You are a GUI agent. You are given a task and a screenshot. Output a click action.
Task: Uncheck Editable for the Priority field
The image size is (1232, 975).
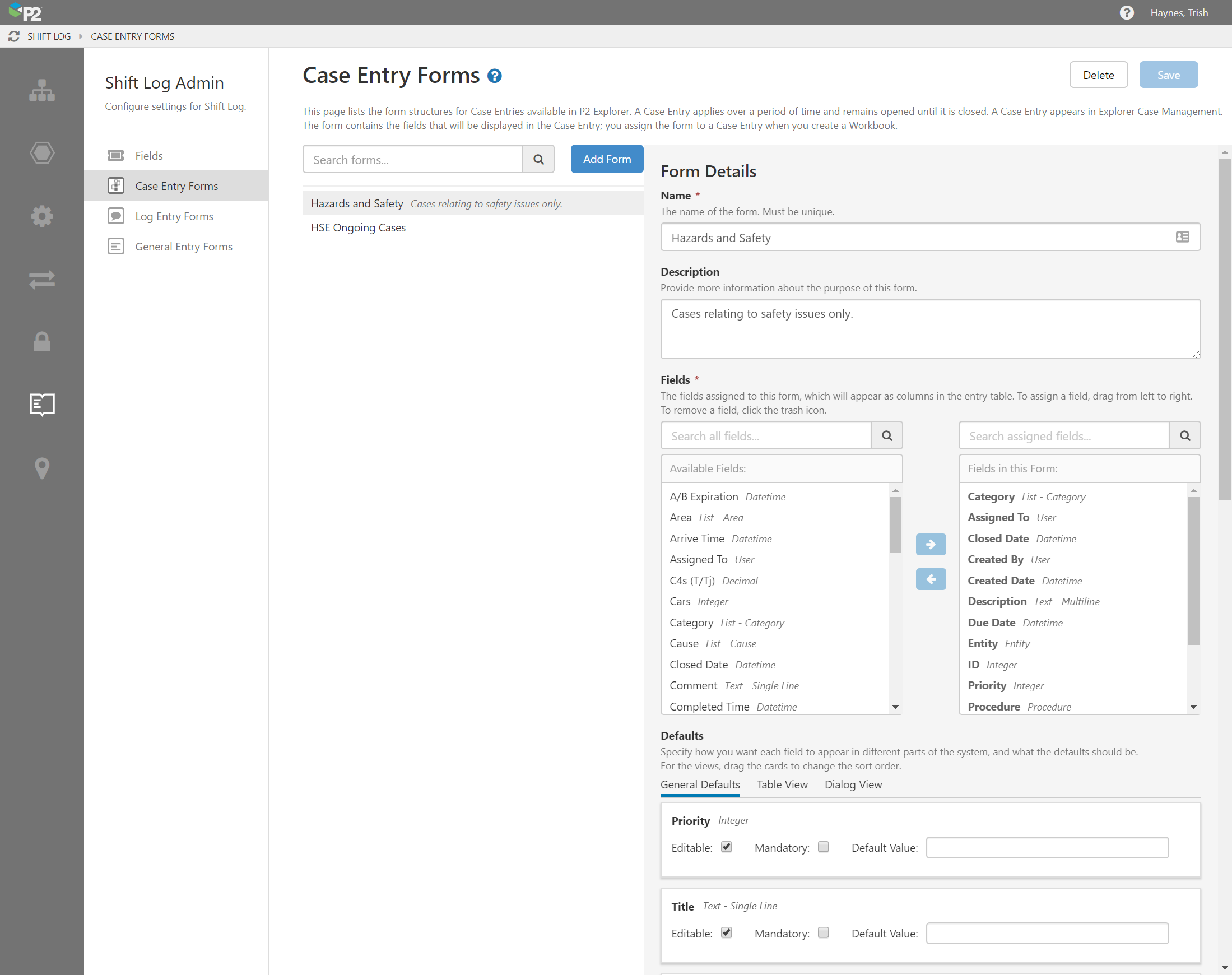pyautogui.click(x=726, y=847)
